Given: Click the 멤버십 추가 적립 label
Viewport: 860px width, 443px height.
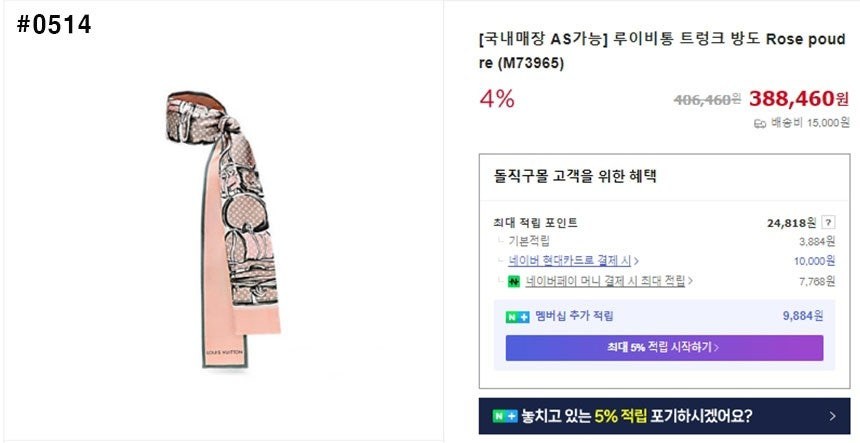Looking at the screenshot, I should coord(574,316).
